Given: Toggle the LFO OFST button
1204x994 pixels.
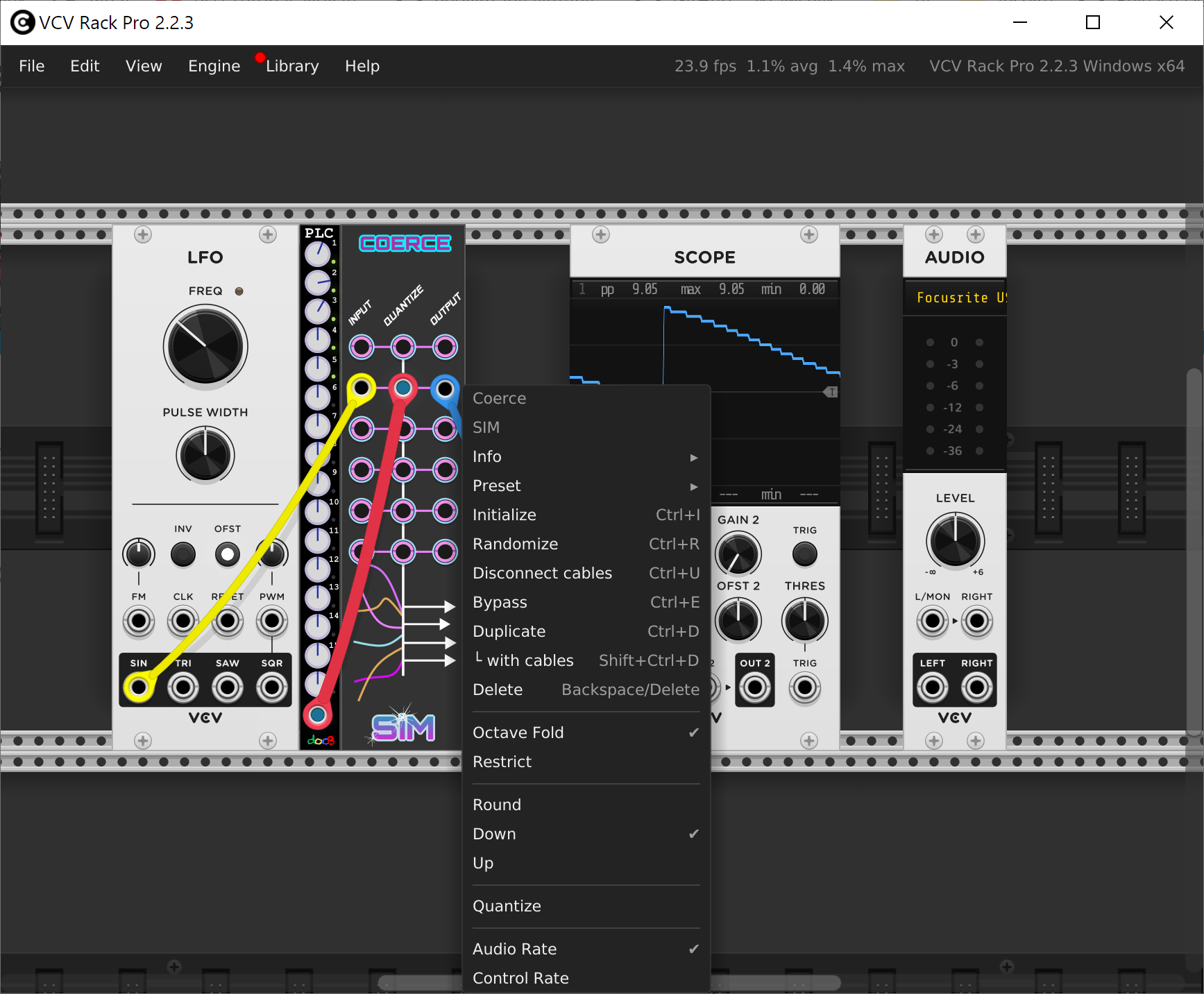Looking at the screenshot, I should click(227, 554).
